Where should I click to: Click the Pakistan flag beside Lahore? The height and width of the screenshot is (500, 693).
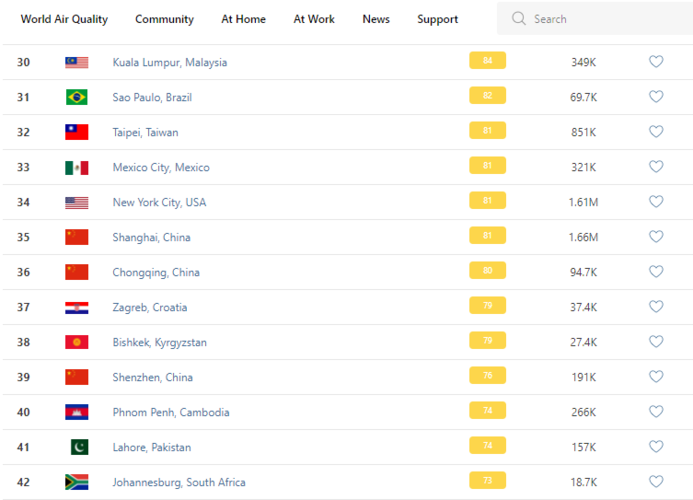78,447
